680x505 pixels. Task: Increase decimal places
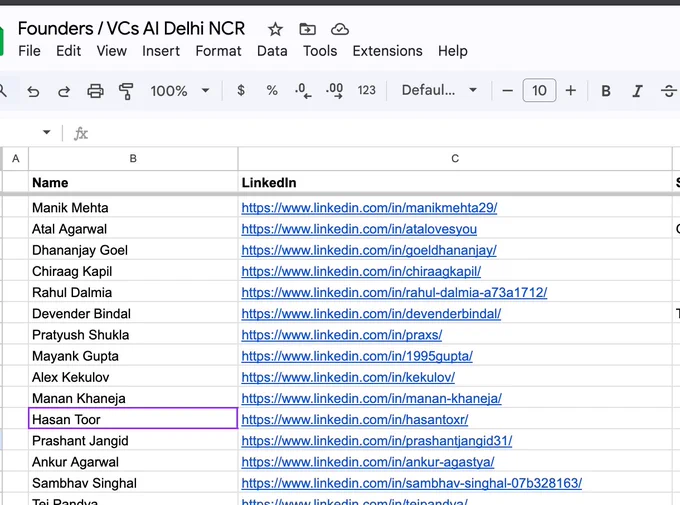(334, 91)
